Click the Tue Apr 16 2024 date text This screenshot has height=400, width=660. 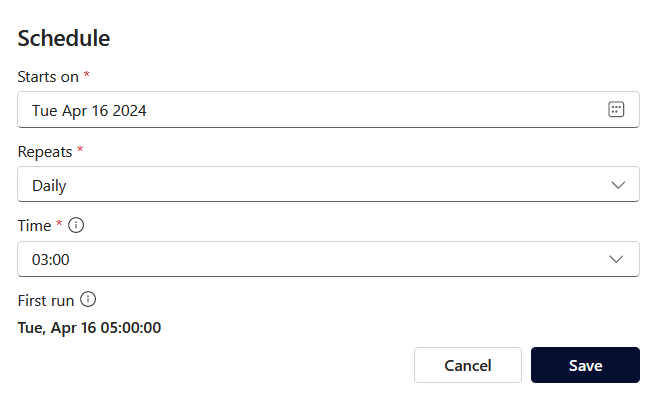point(89,111)
